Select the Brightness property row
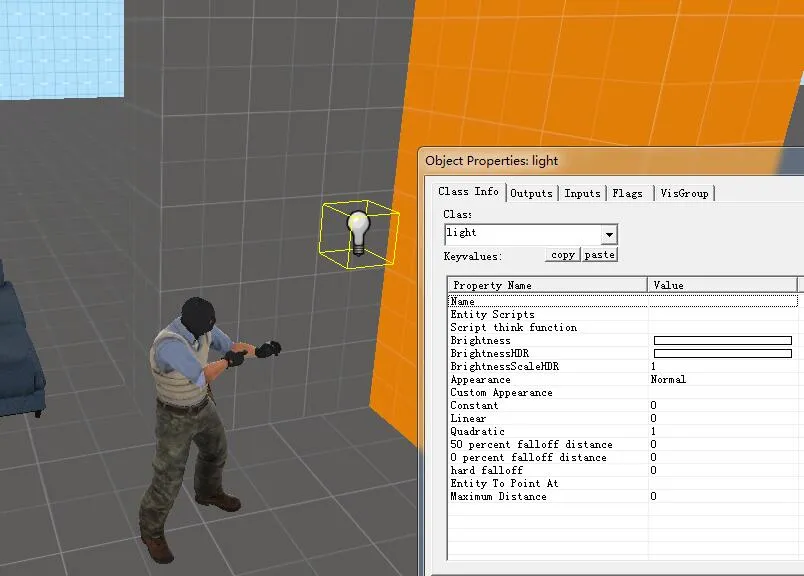 pos(623,341)
